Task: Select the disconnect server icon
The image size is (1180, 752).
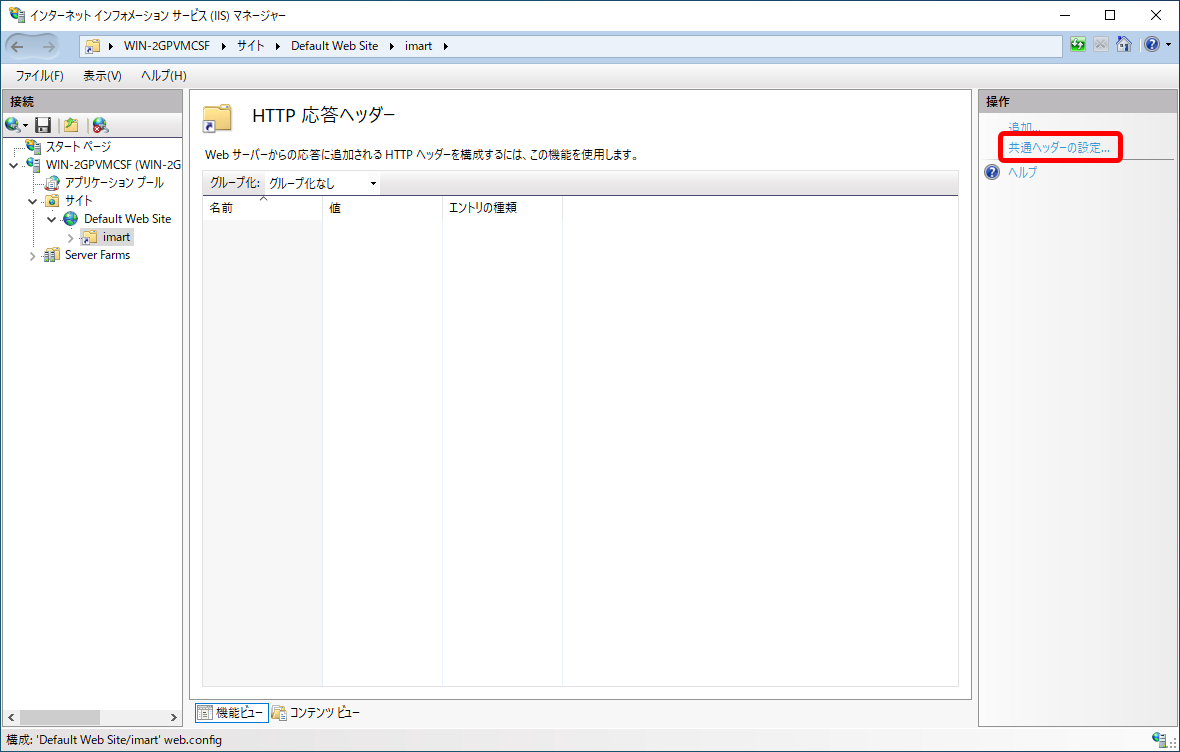Action: pos(98,124)
